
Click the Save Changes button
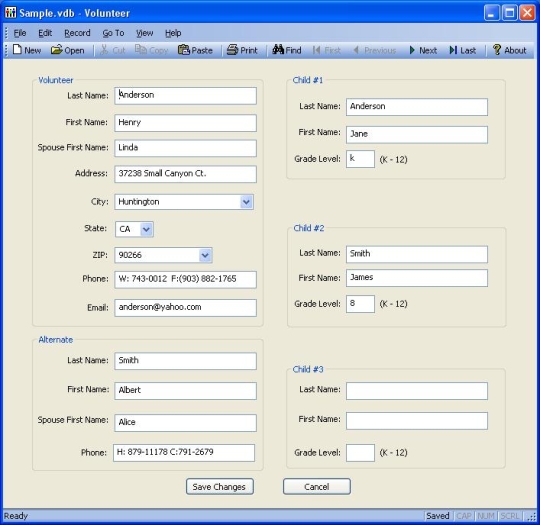pos(220,486)
